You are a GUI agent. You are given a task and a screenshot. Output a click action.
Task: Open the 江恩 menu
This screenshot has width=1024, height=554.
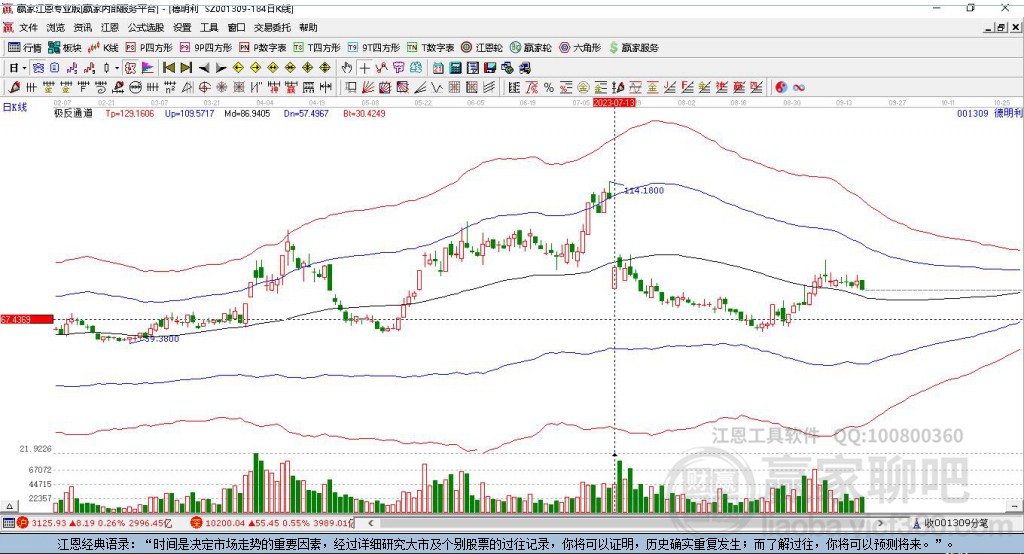click(110, 27)
